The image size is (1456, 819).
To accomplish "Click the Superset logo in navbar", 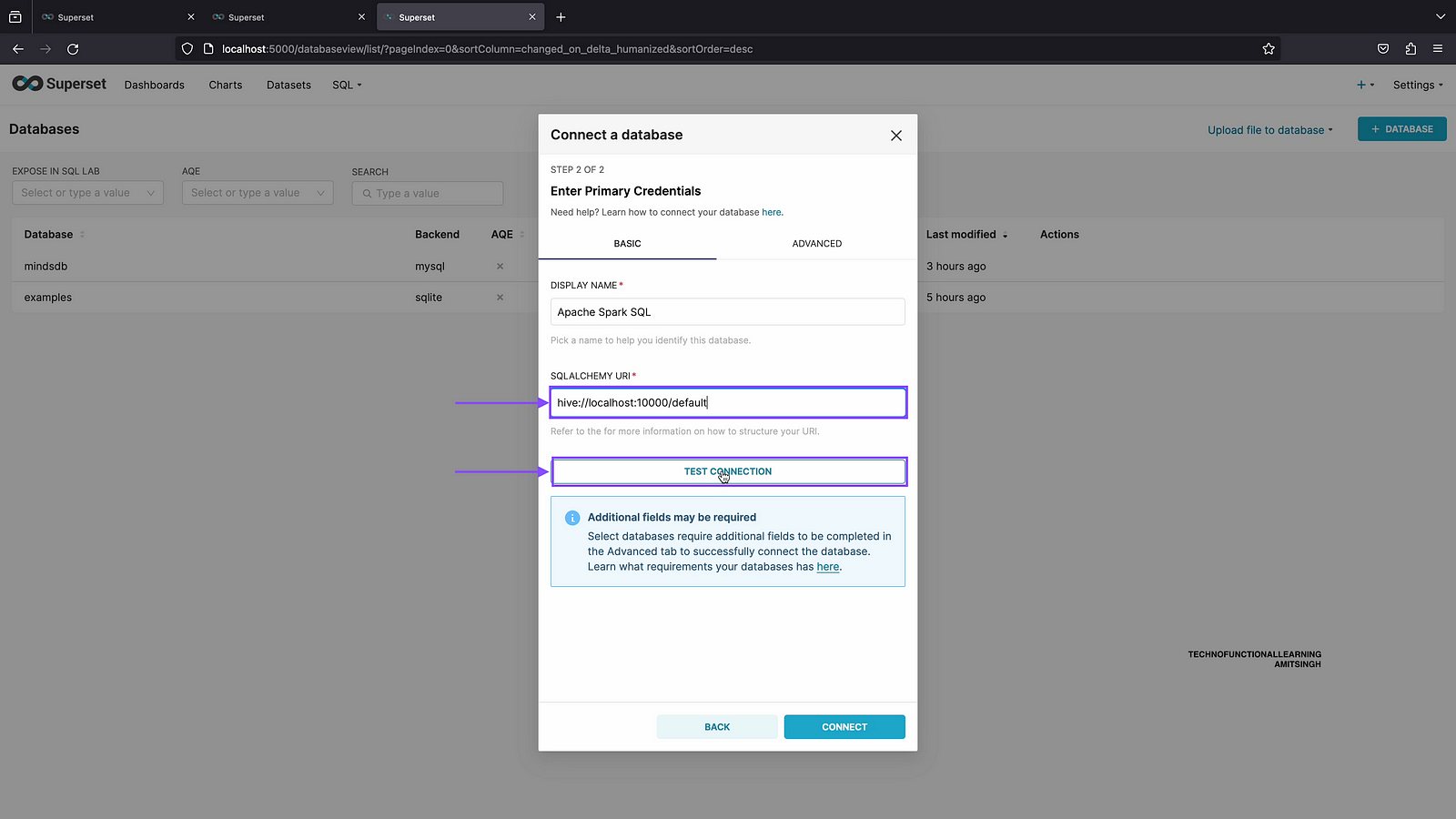I will click(x=59, y=84).
